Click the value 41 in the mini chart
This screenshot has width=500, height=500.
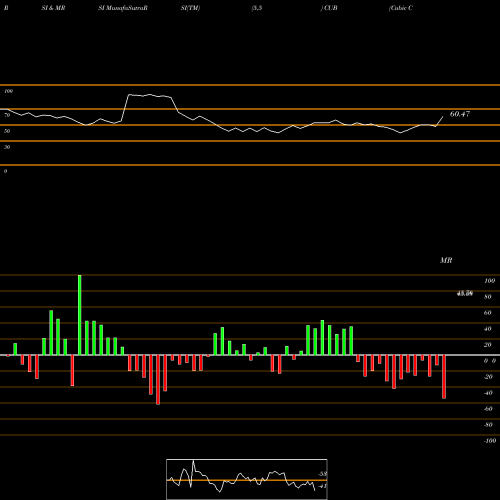pos(322,486)
